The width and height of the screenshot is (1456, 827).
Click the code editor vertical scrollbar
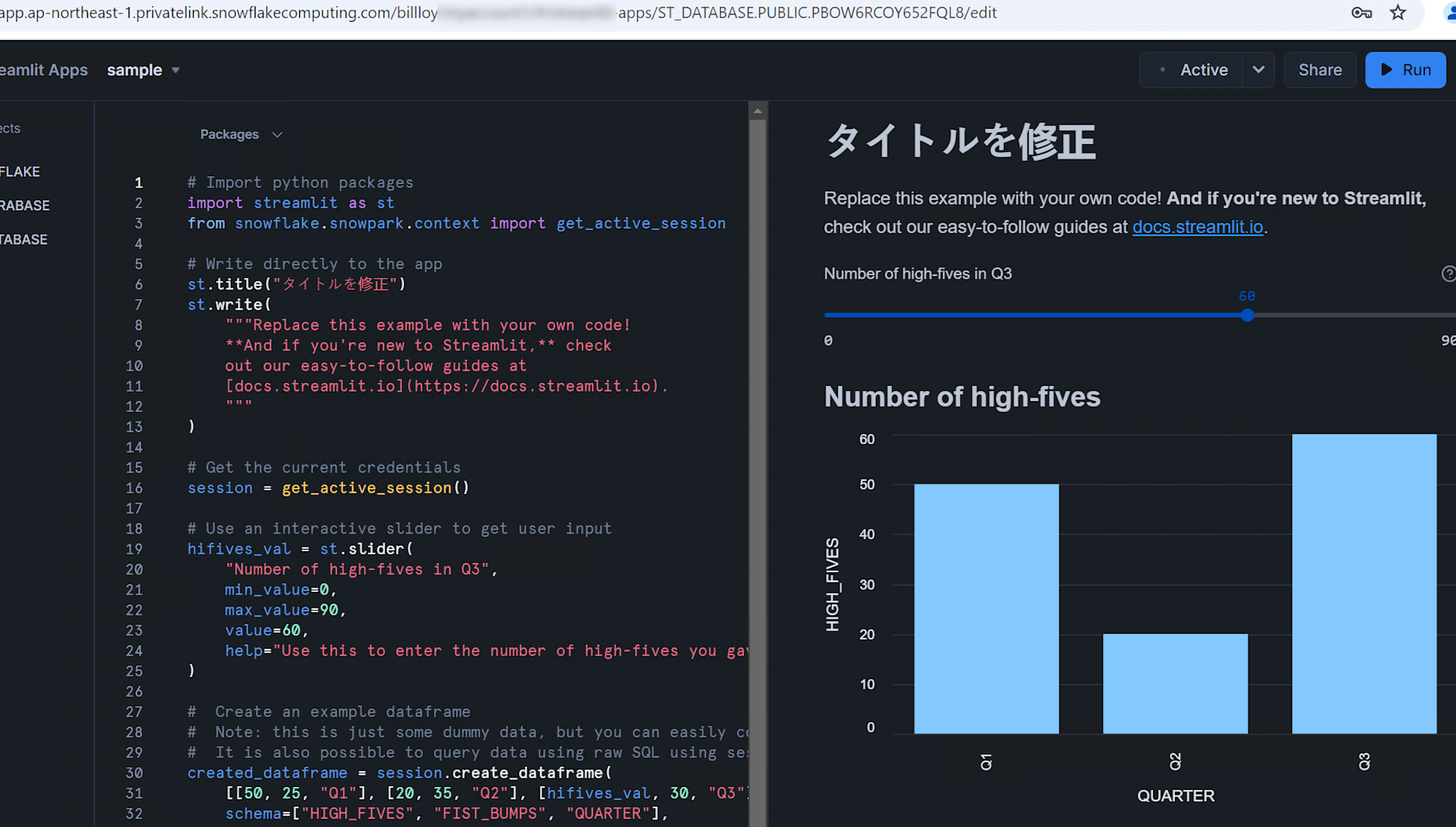tap(758, 473)
